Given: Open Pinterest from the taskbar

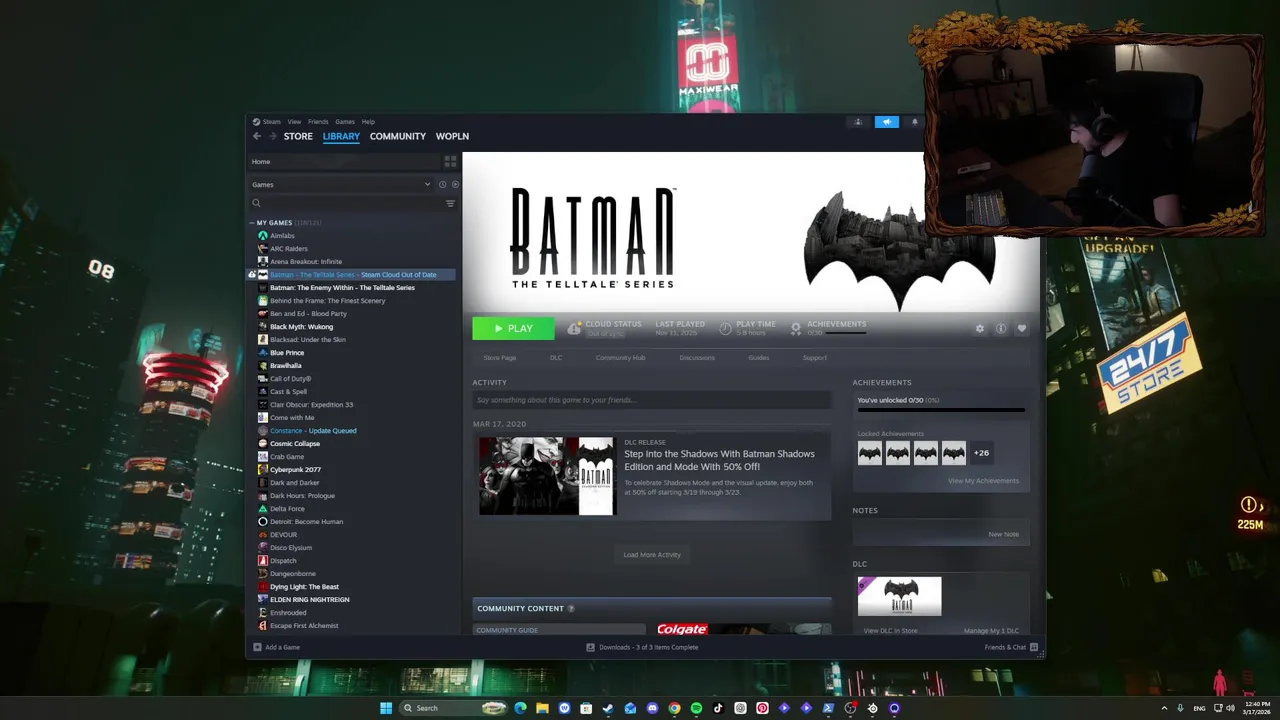Looking at the screenshot, I should pyautogui.click(x=762, y=708).
